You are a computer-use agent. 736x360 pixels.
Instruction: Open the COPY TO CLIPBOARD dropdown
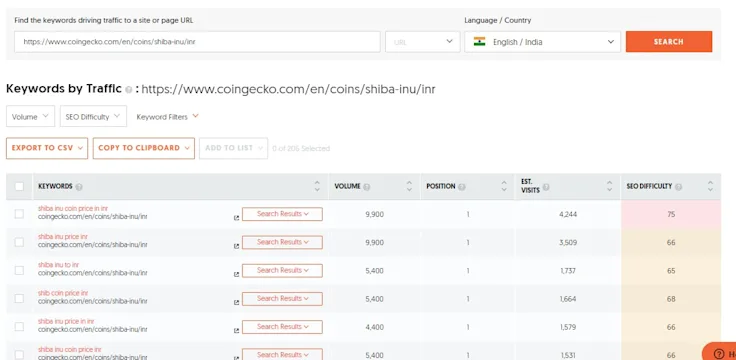pos(144,148)
